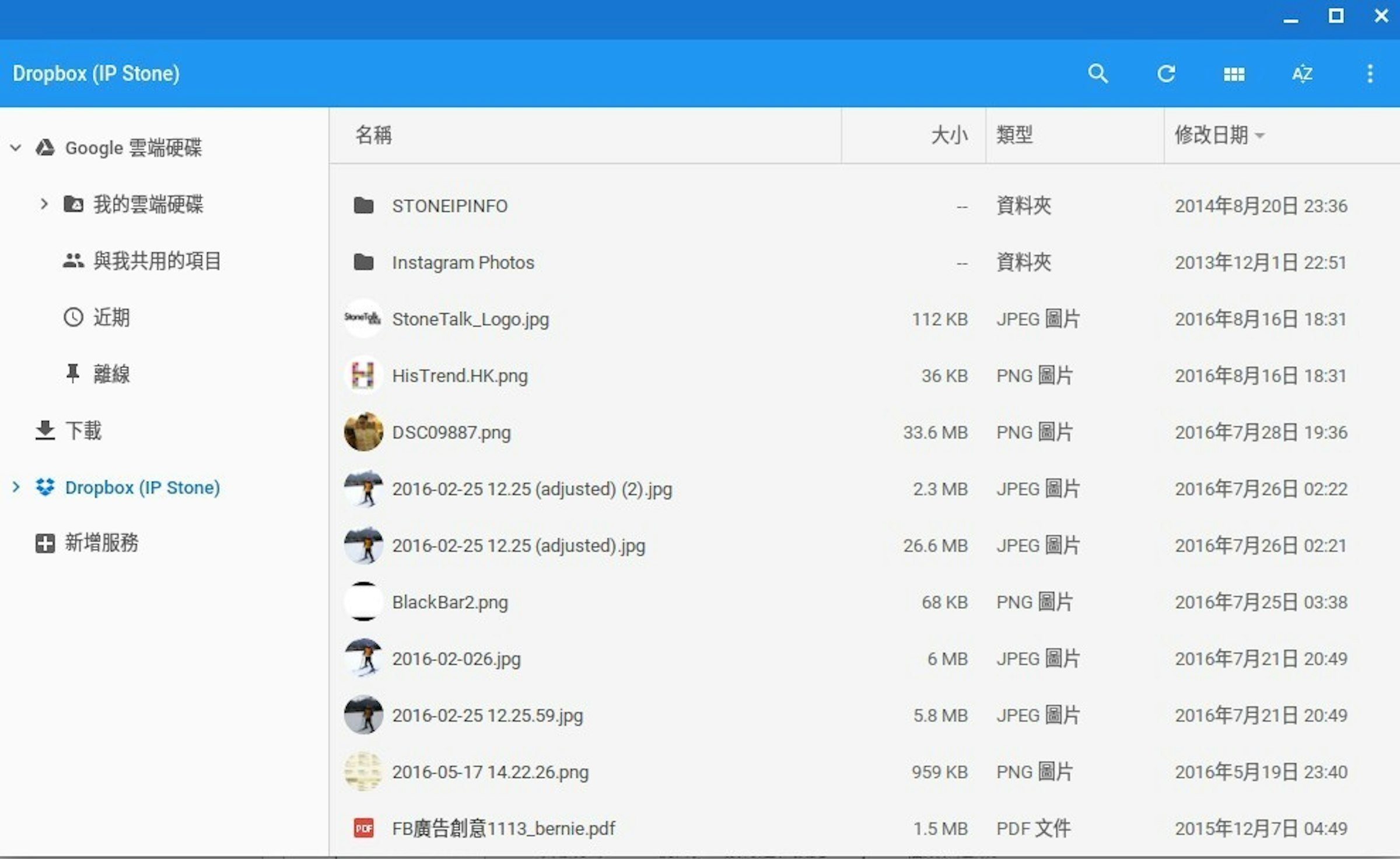Click the HisTrend.HK.png thumbnail
1400x859 pixels.
(363, 375)
